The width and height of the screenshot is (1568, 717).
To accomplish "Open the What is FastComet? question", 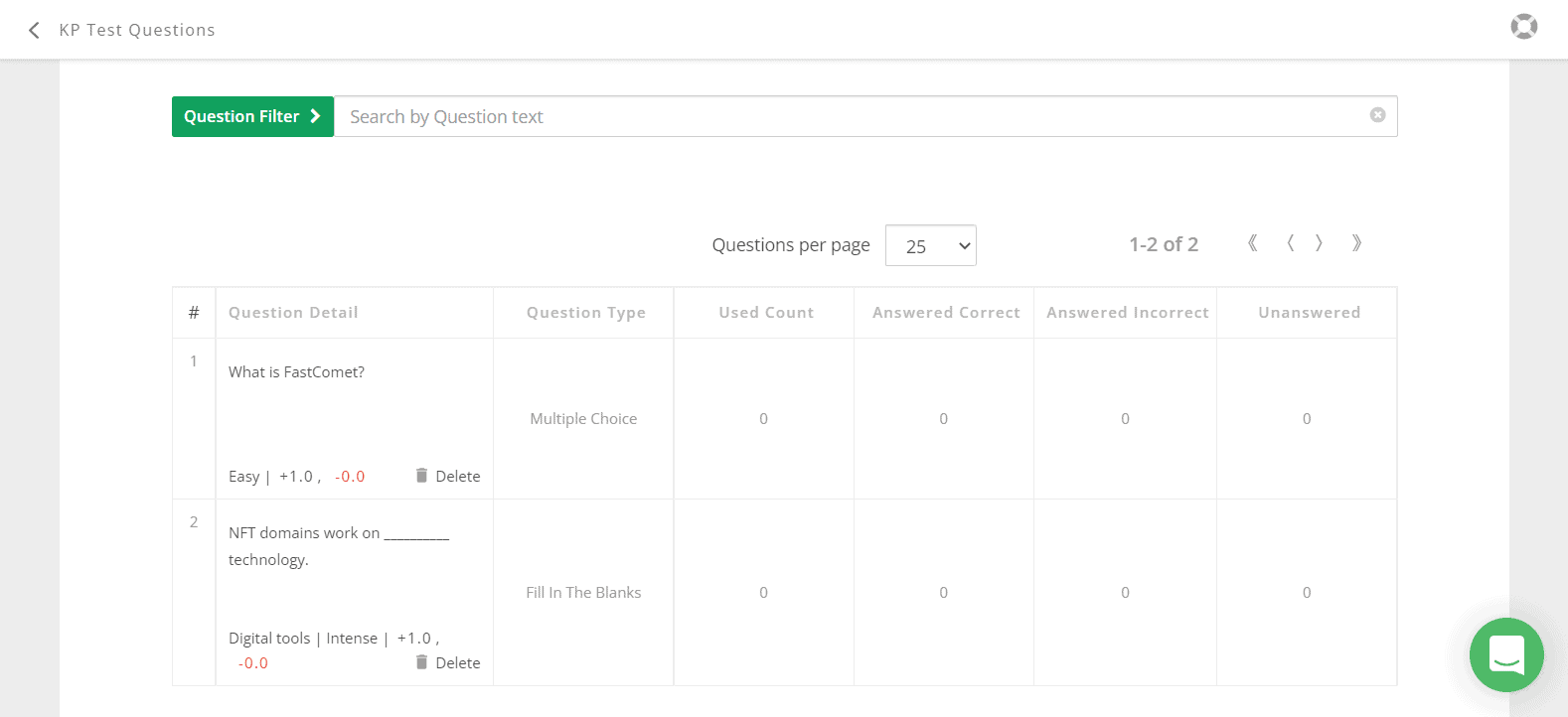I will 296,372.
